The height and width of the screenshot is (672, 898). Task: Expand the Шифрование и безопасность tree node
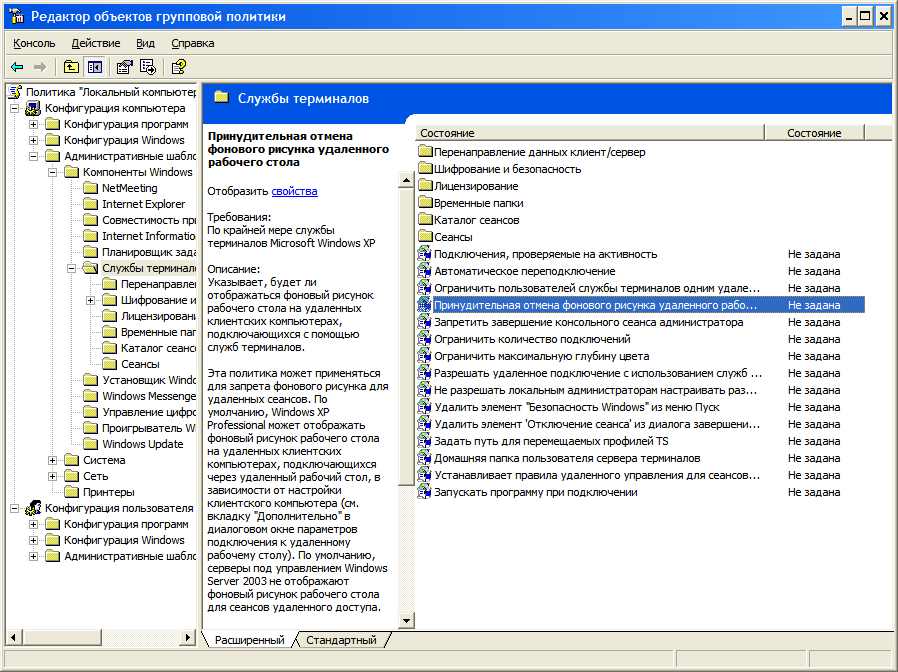(x=91, y=300)
